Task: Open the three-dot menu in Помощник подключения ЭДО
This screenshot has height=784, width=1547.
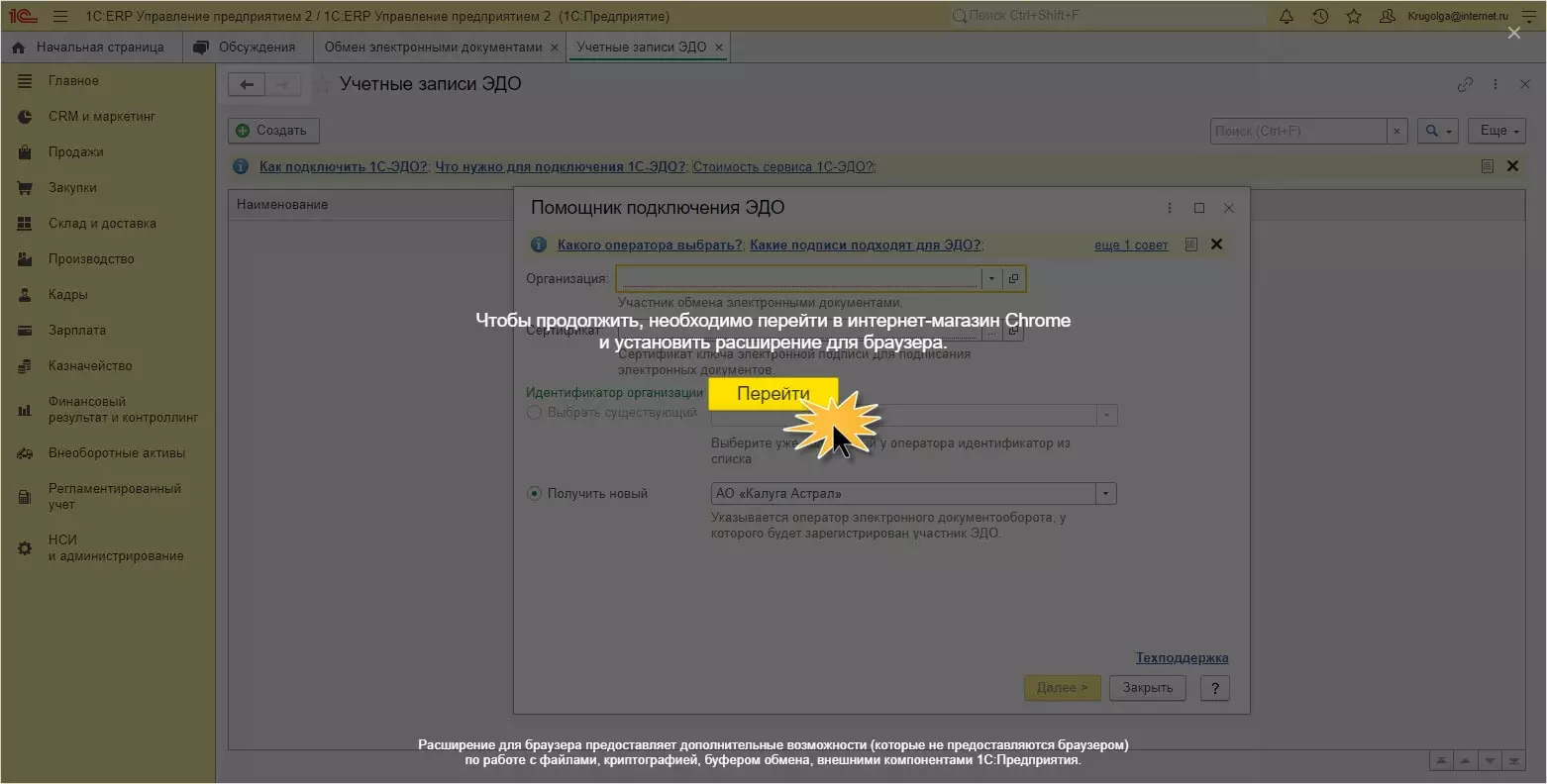Action: coord(1170,208)
